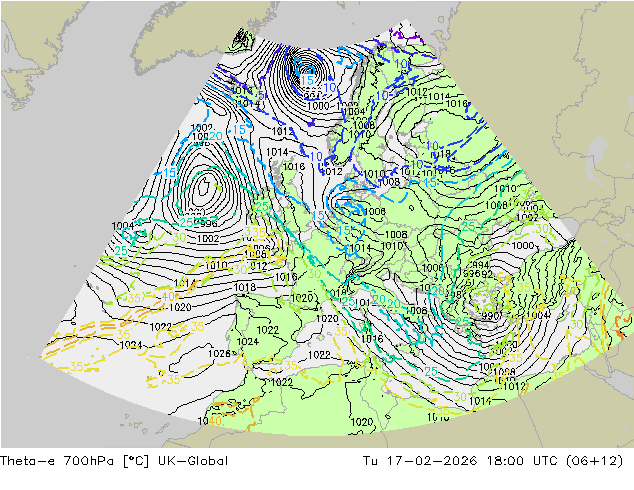Click the date text 'Tu 17-02-2026'
The height and width of the screenshot is (490, 634).
[420, 460]
